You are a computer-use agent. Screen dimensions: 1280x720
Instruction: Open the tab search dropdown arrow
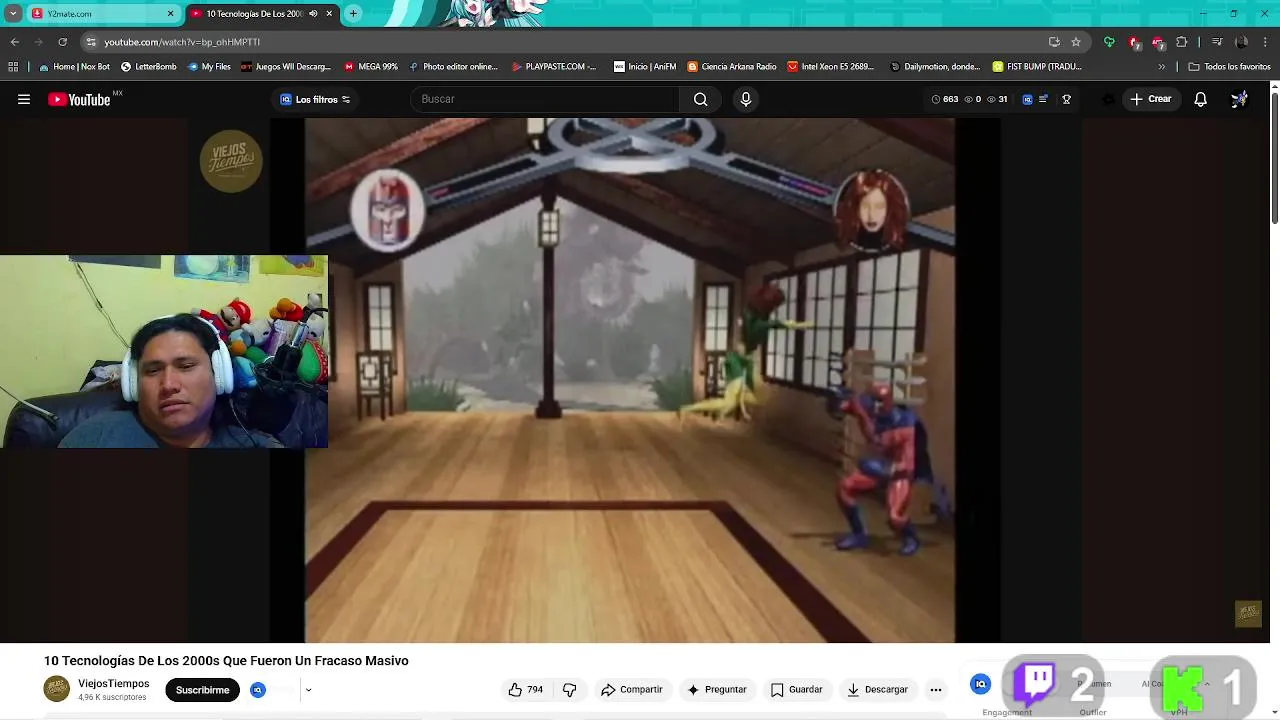click(x=13, y=14)
